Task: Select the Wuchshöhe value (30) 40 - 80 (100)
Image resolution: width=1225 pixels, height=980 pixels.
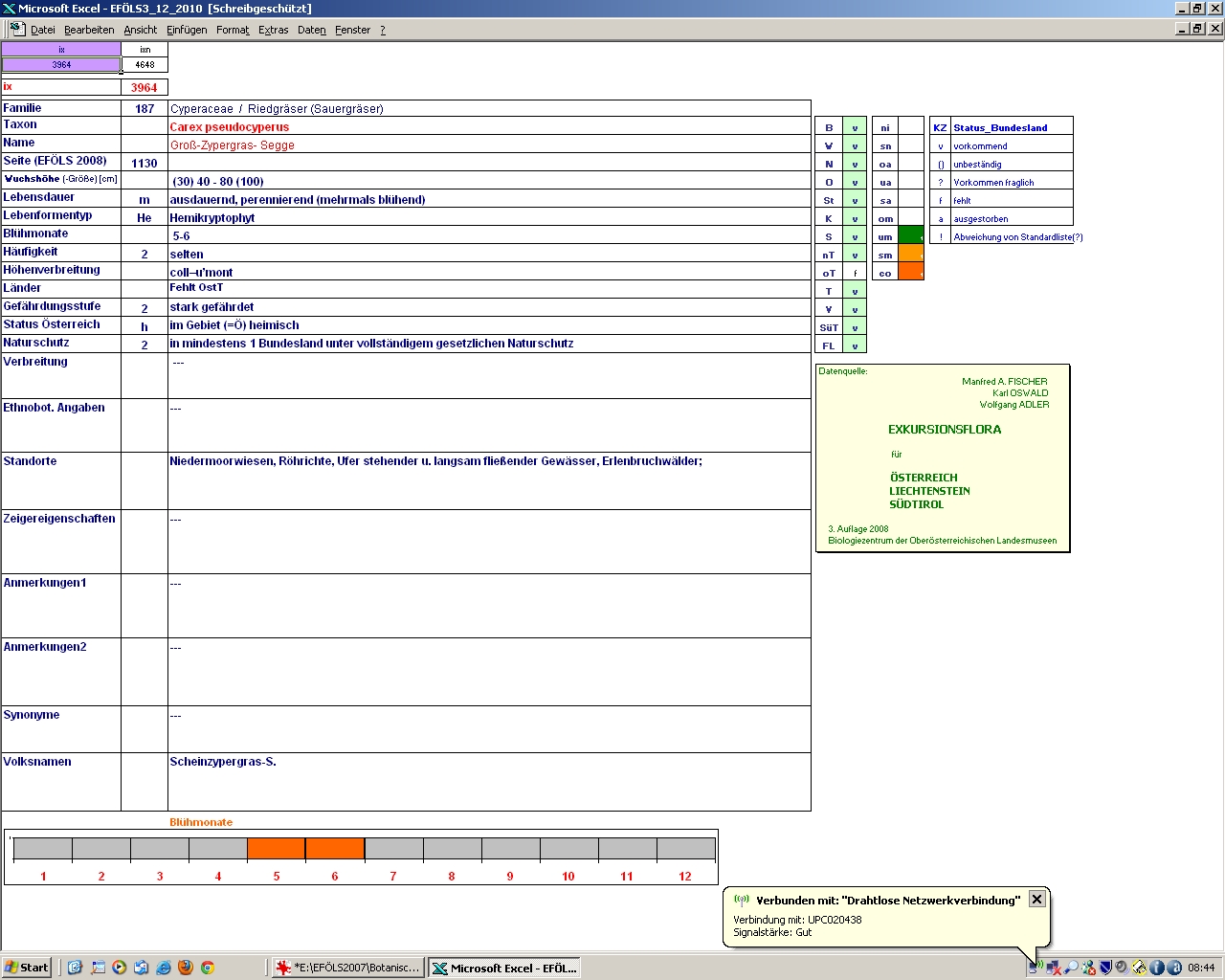Action: 218,182
